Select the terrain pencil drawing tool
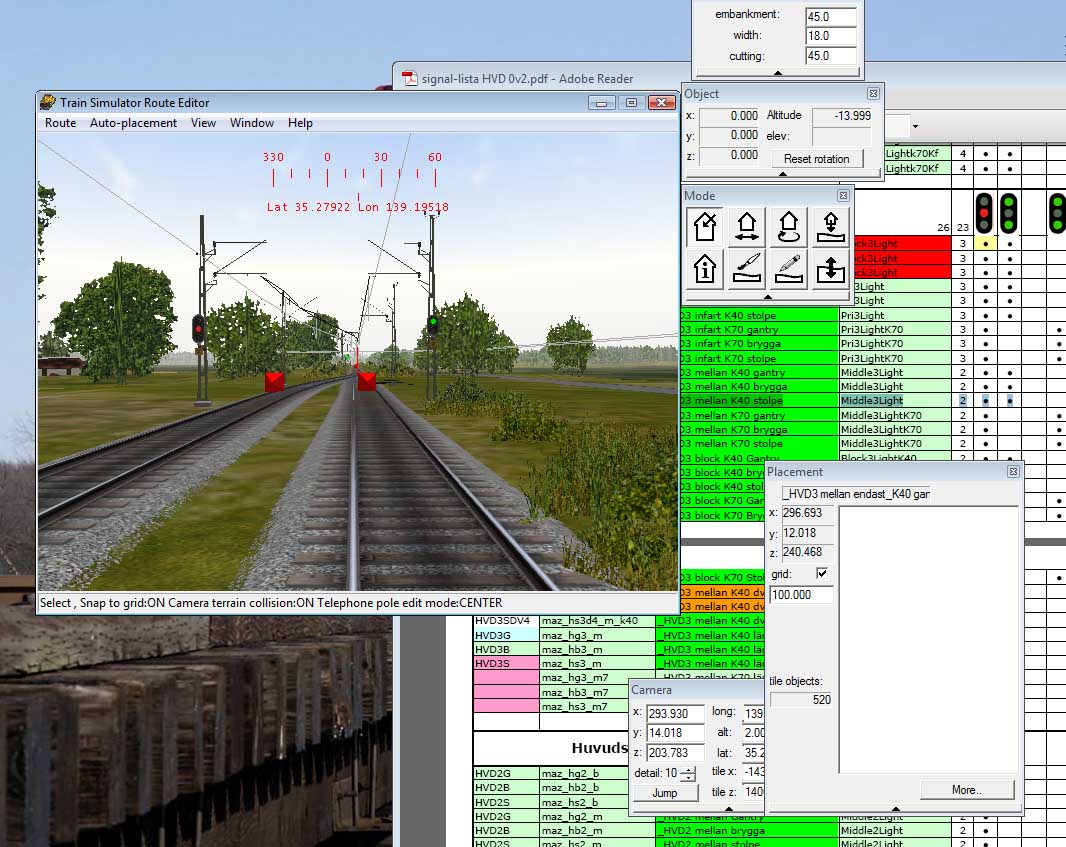The height and width of the screenshot is (847, 1066). click(x=788, y=269)
